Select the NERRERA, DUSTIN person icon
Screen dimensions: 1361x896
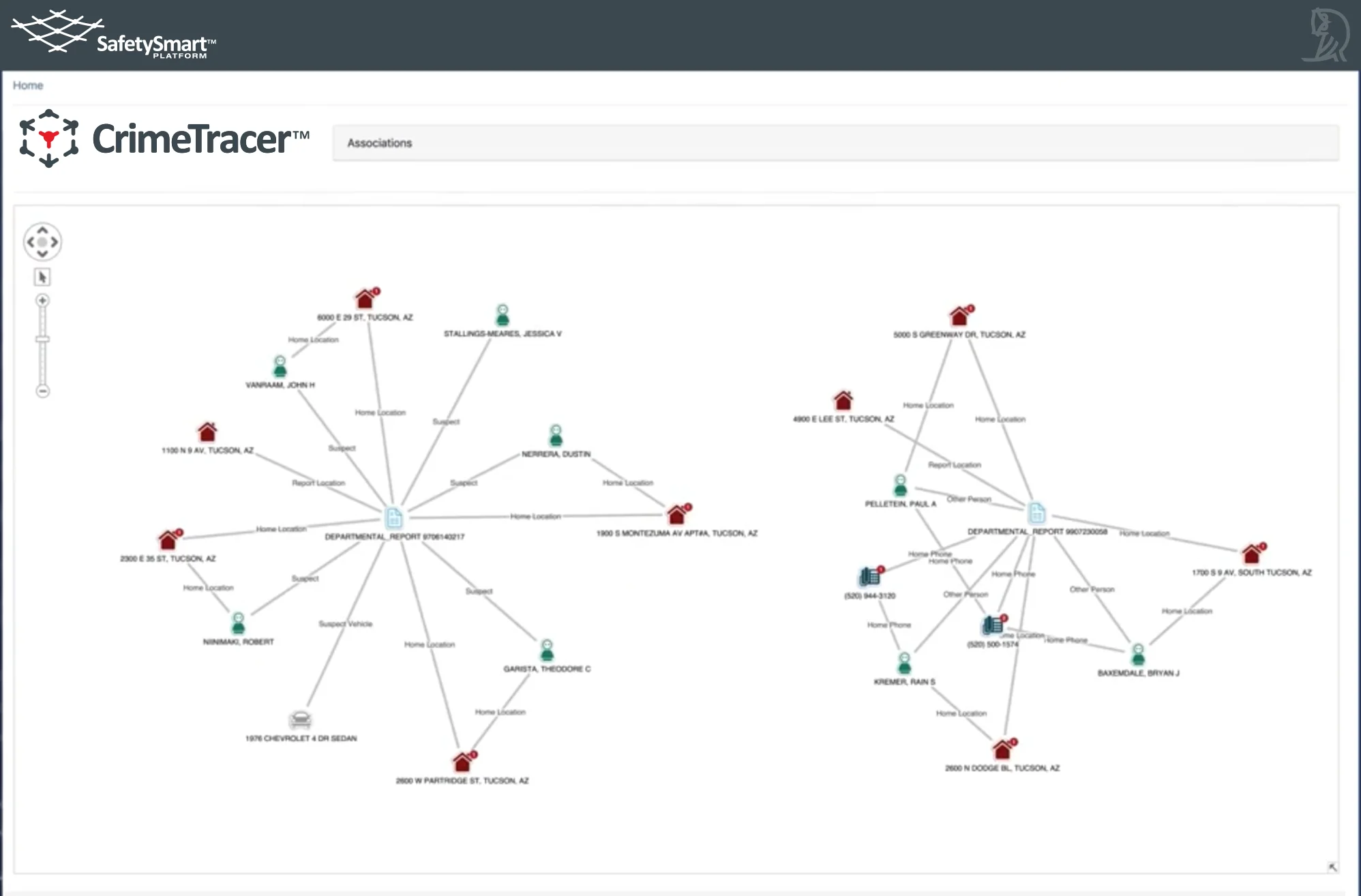[x=556, y=434]
